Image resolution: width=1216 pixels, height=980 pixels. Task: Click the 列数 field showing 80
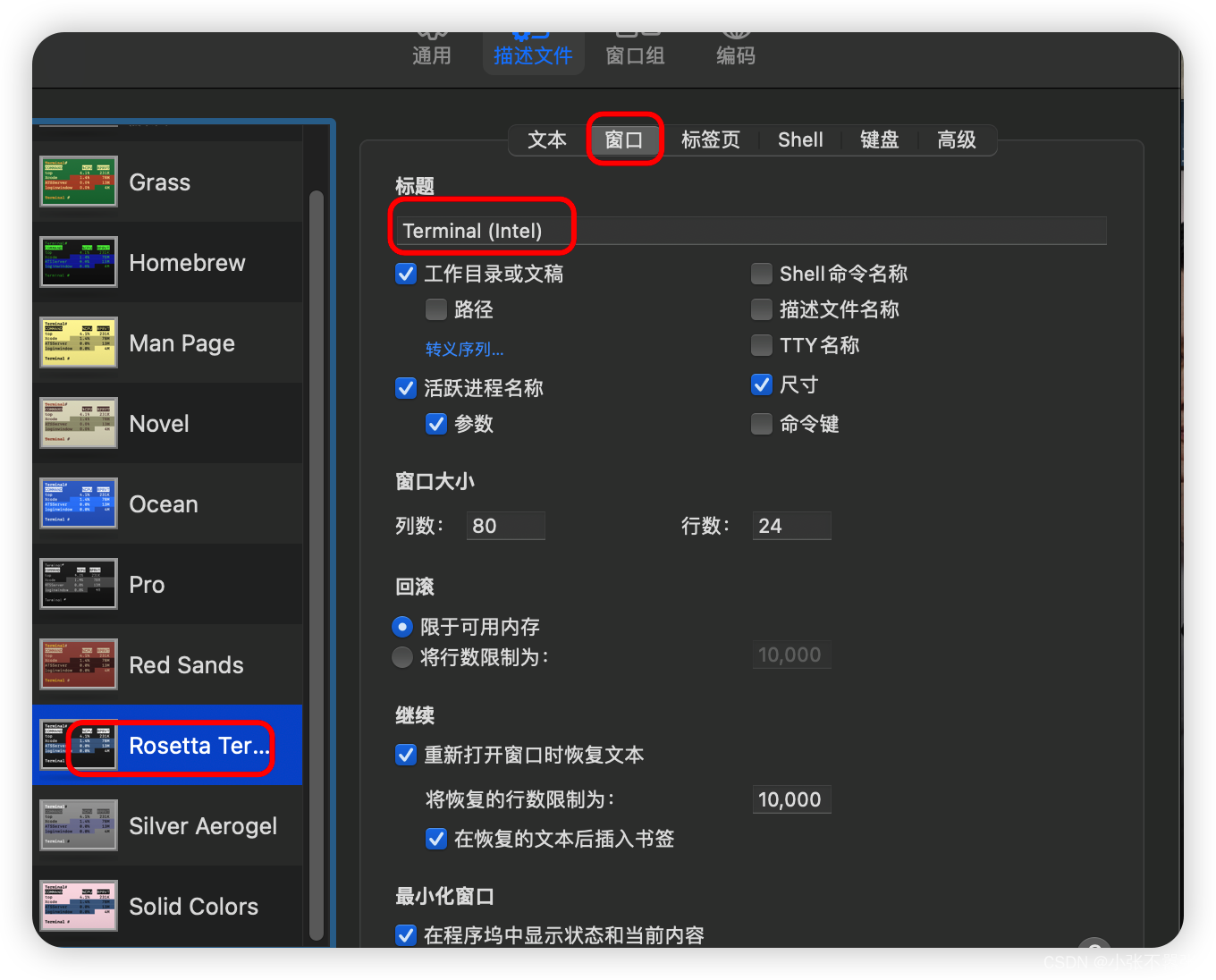click(x=506, y=526)
